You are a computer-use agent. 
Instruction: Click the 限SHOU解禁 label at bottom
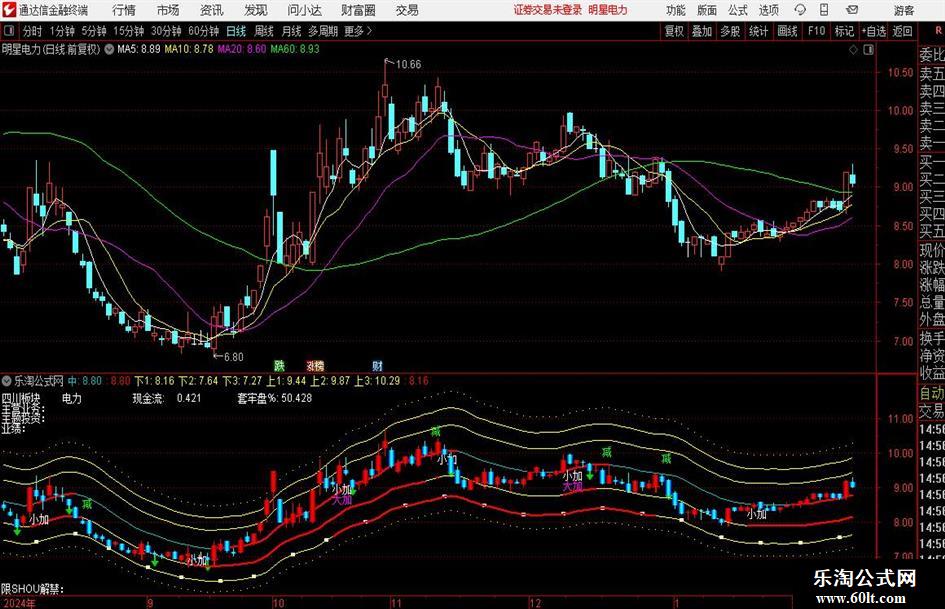[x=33, y=589]
